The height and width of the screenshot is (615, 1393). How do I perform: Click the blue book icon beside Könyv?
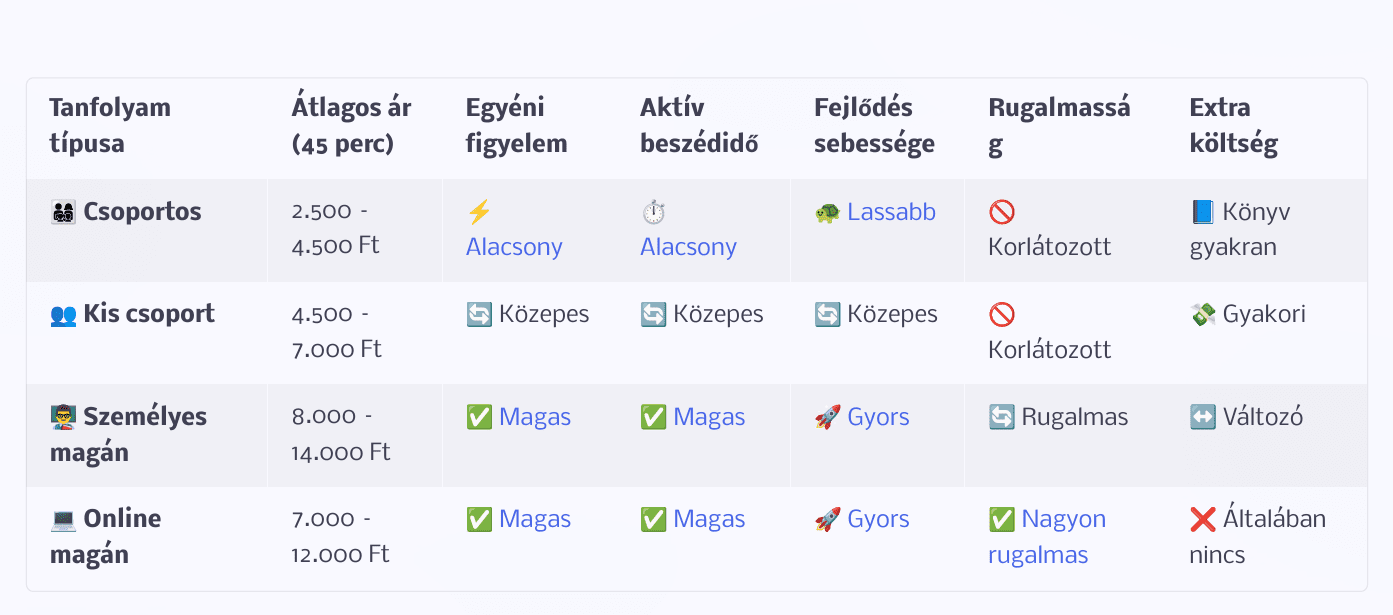tap(1203, 212)
